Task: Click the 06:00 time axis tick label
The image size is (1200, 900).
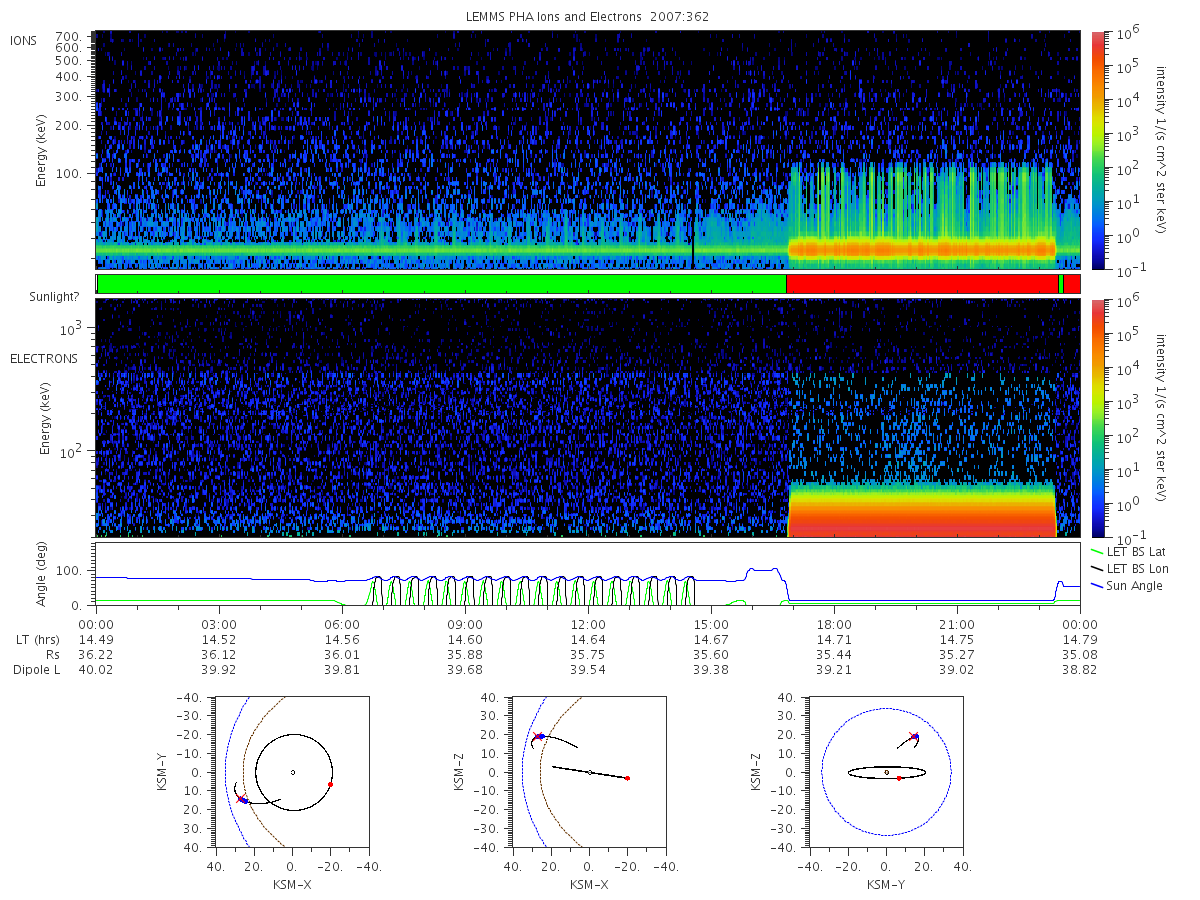Action: (x=342, y=623)
